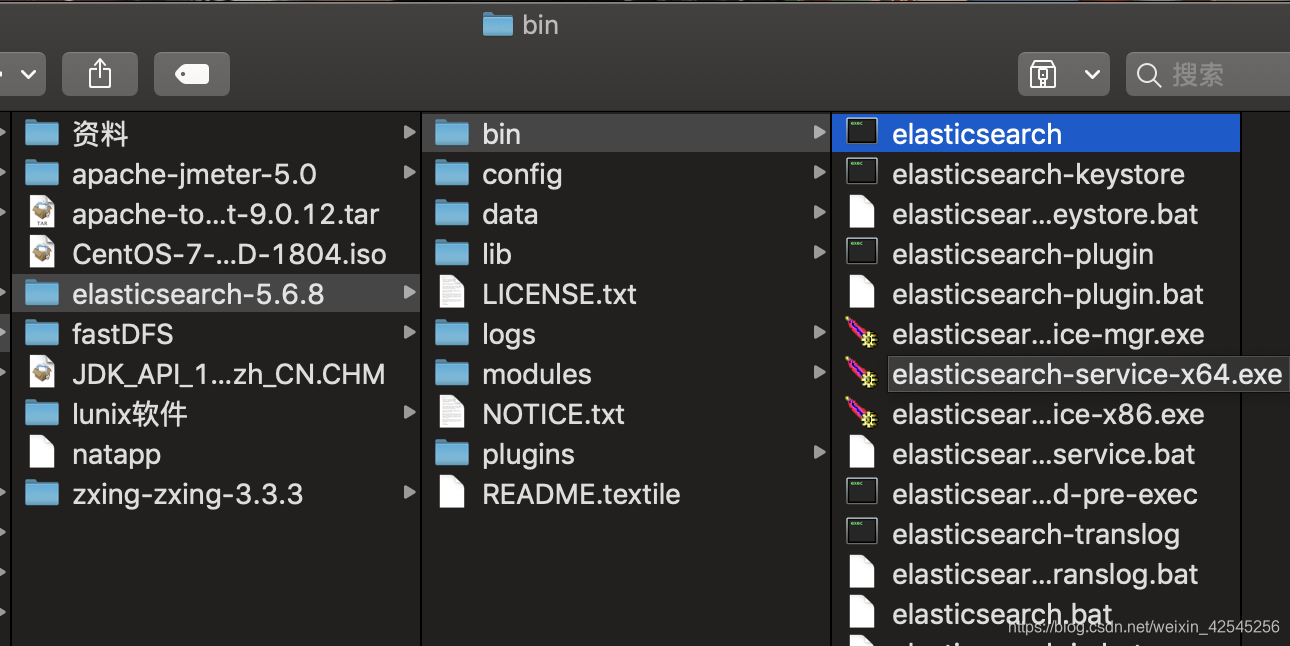Screen dimensions: 1290x646
Task: Select the elasticsearch-keystore executable icon
Action: [861, 171]
